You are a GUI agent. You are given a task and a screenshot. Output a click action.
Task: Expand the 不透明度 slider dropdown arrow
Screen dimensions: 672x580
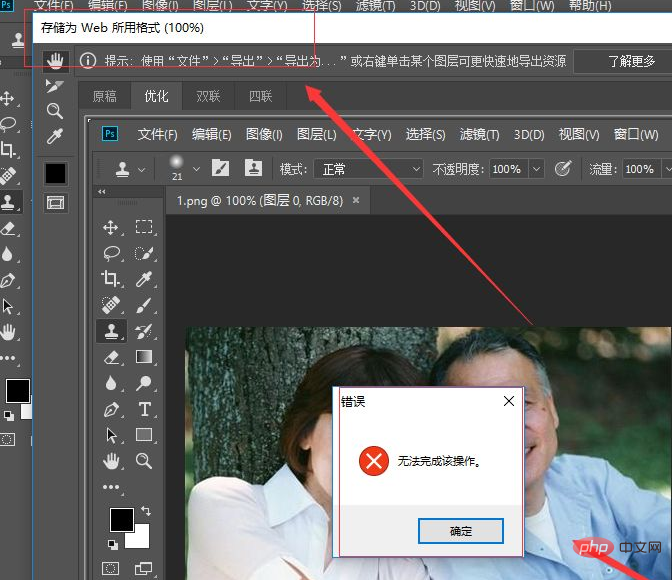[x=536, y=169]
